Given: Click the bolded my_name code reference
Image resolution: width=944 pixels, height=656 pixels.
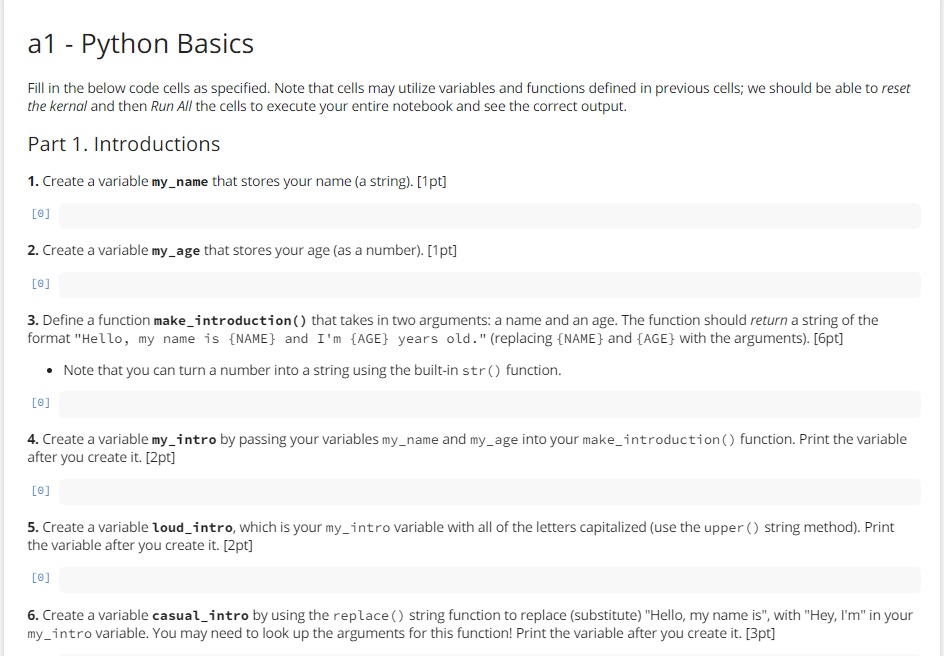Looking at the screenshot, I should pos(182,181).
